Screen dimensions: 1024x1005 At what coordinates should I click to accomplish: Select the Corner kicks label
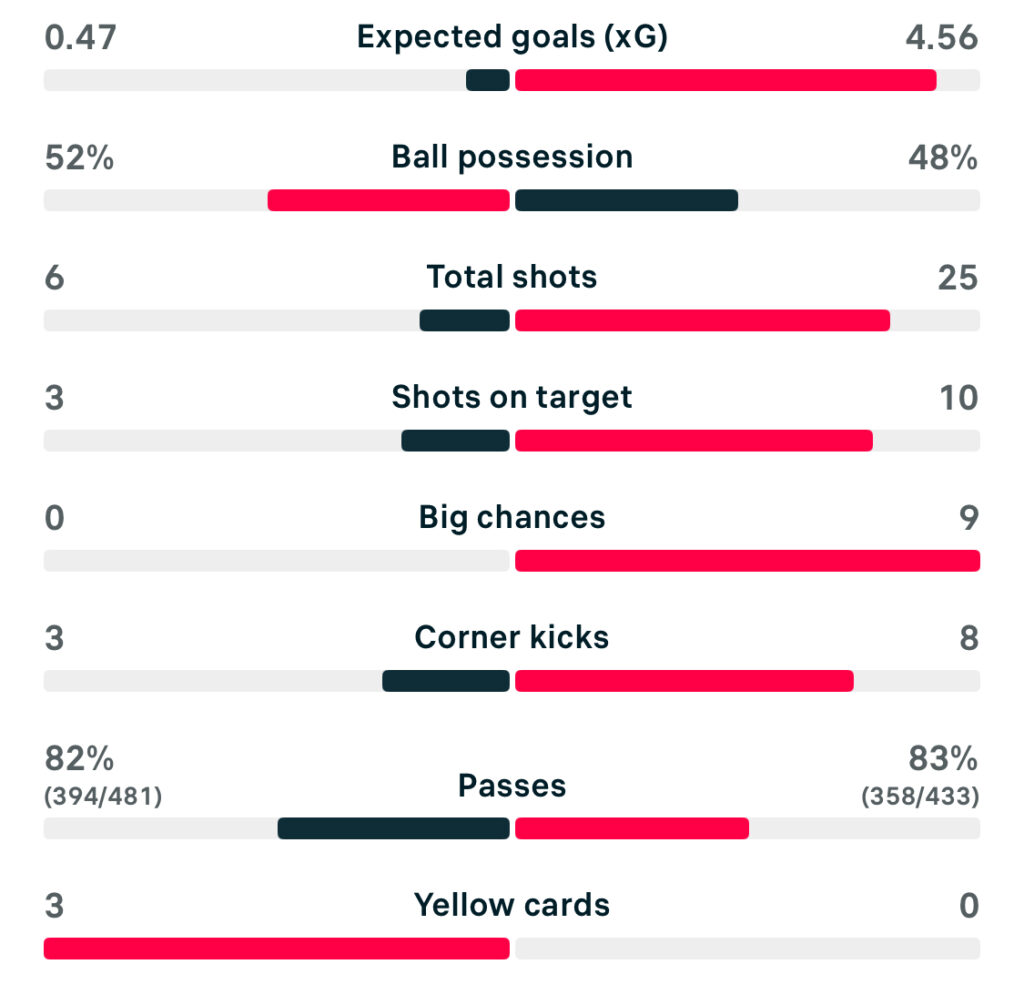click(x=512, y=637)
